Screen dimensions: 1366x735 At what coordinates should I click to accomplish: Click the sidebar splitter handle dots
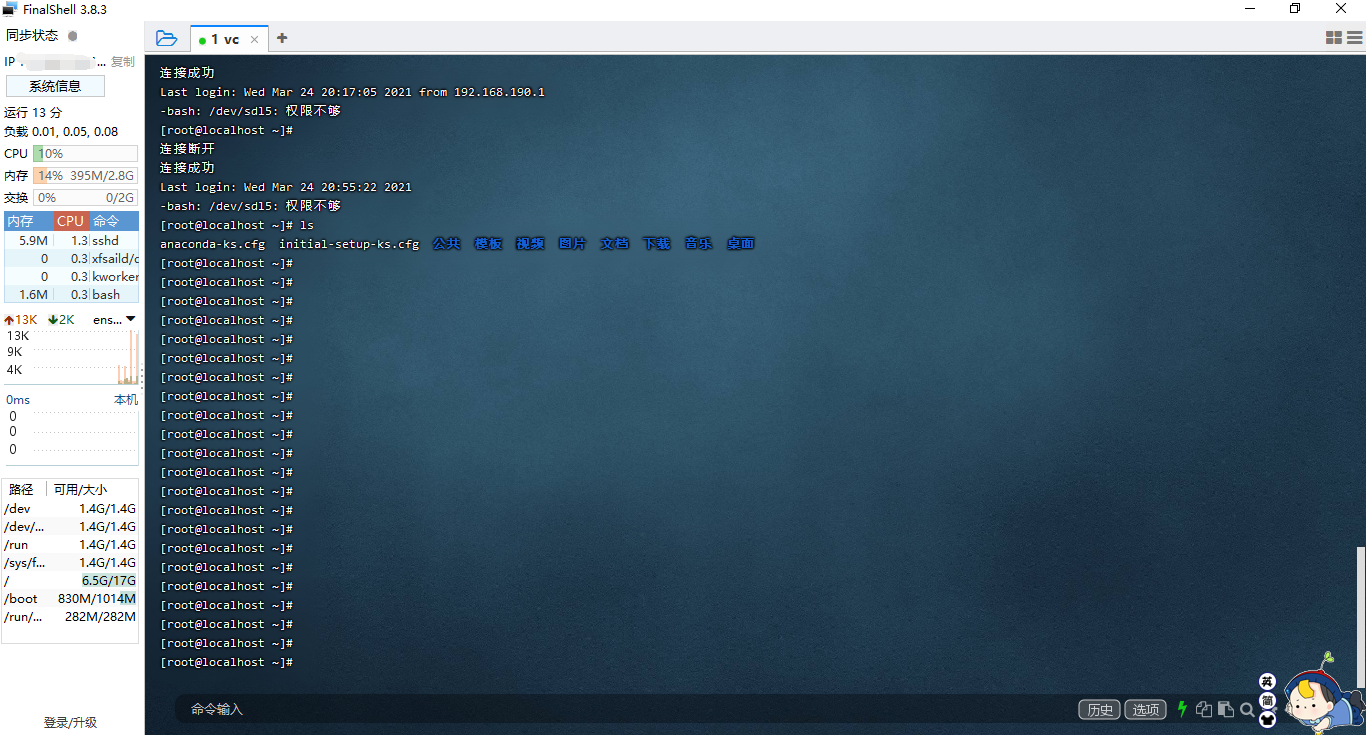coord(141,378)
